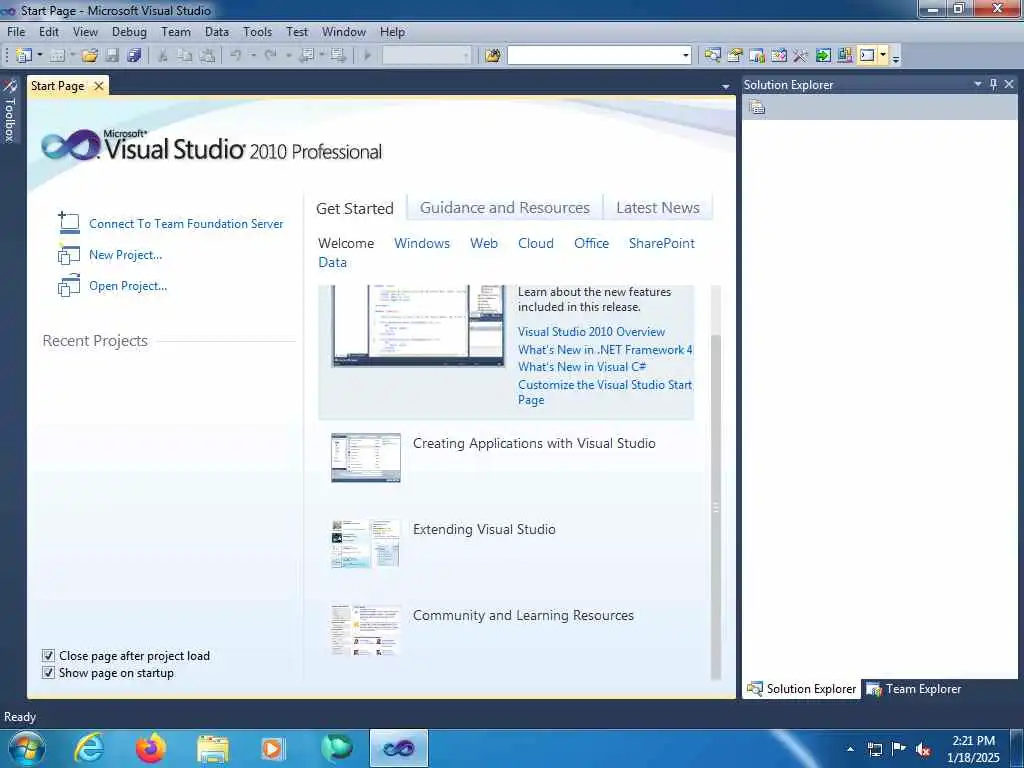Click the Toolbox hammer-and-wrench toolbar icon
The width and height of the screenshot is (1024, 768).
click(x=801, y=56)
